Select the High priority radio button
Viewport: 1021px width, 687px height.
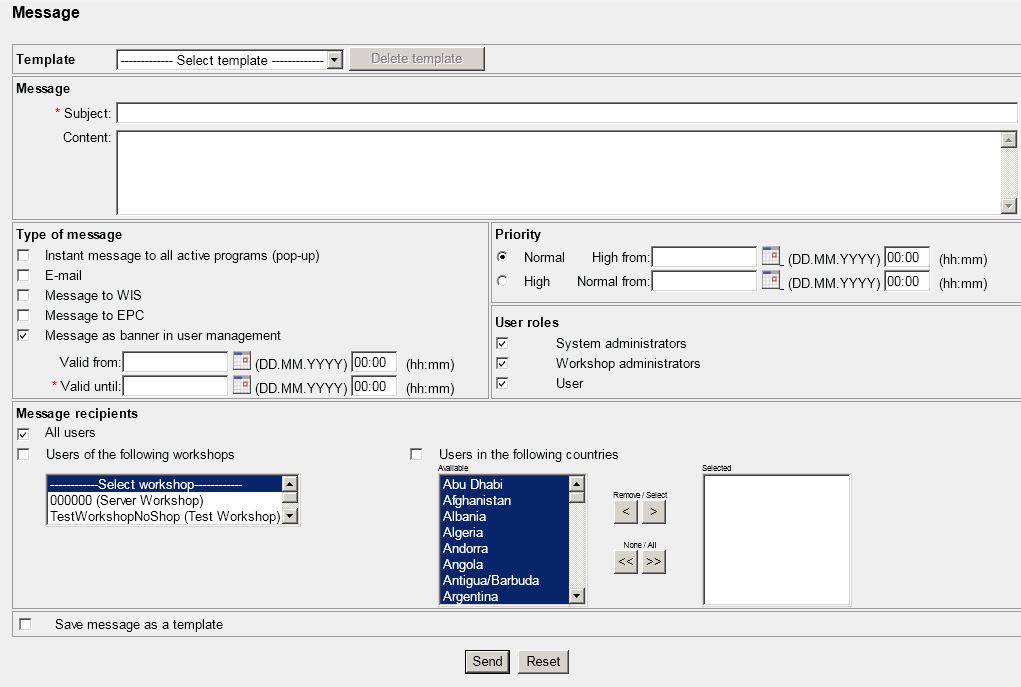[x=502, y=281]
